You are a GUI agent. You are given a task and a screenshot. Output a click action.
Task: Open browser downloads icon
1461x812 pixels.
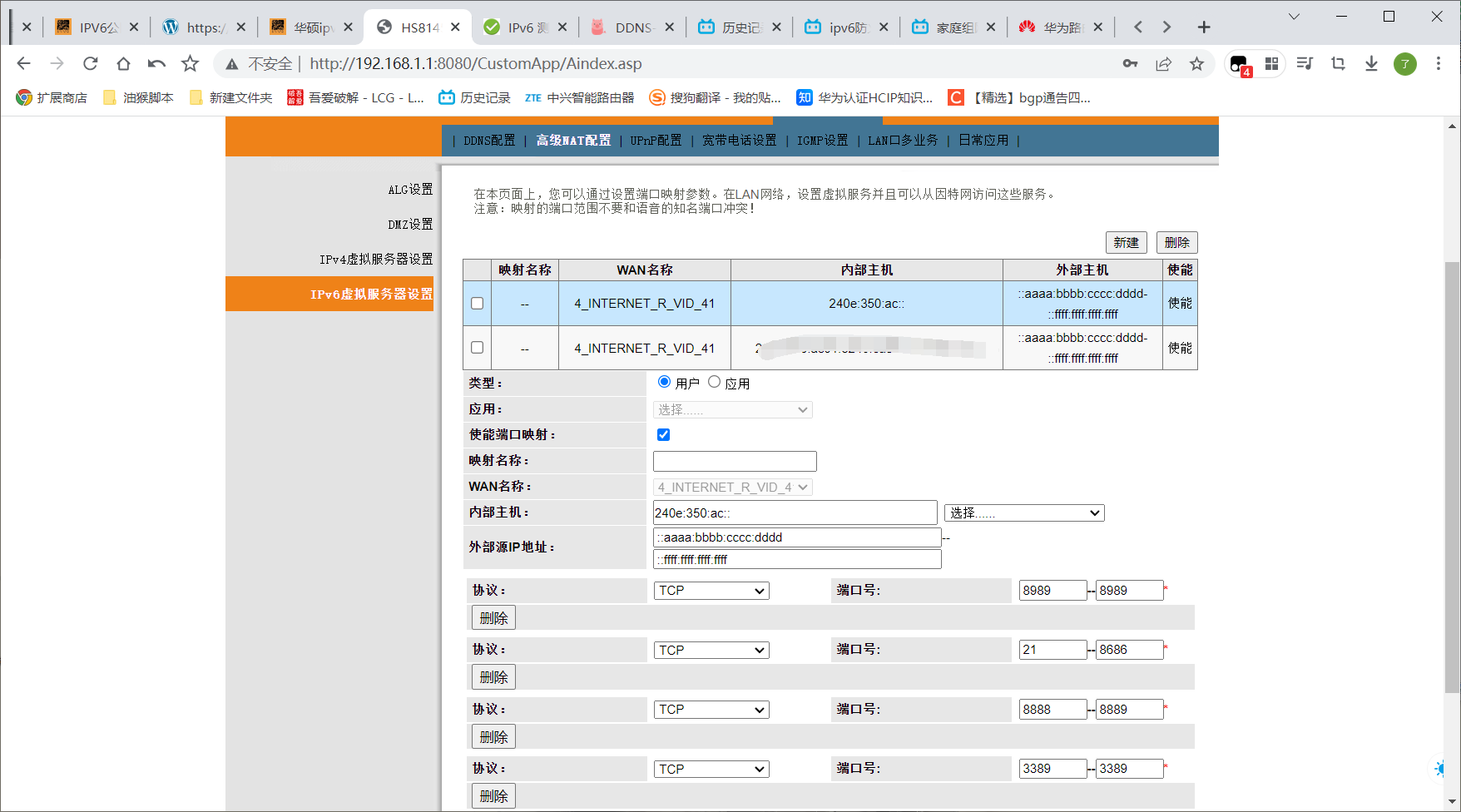pyautogui.click(x=1371, y=63)
